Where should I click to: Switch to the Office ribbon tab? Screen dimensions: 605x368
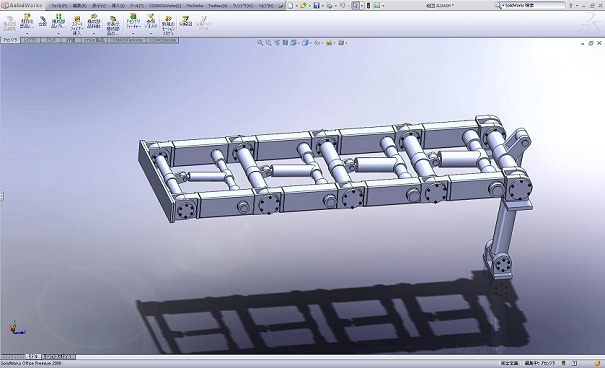pos(93,40)
